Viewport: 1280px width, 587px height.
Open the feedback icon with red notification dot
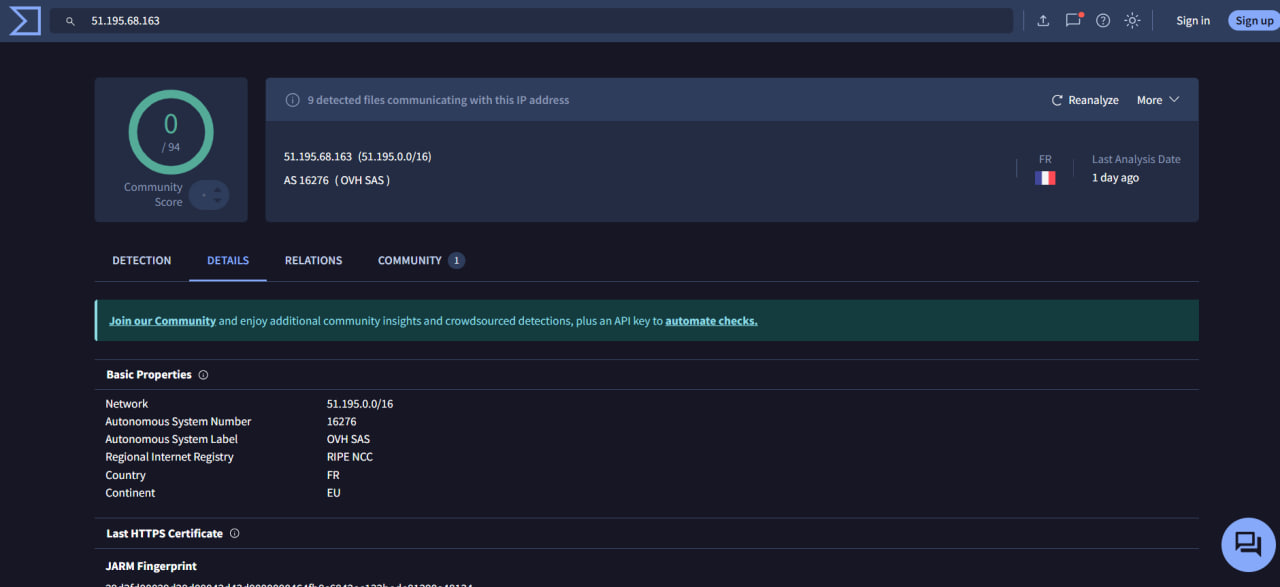(x=1073, y=20)
